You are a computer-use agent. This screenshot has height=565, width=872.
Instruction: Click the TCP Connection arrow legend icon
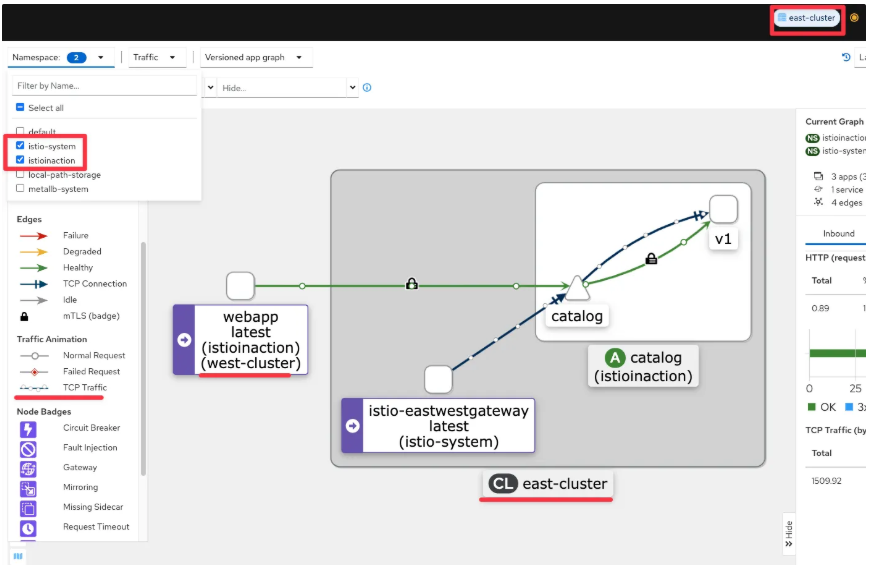click(33, 284)
